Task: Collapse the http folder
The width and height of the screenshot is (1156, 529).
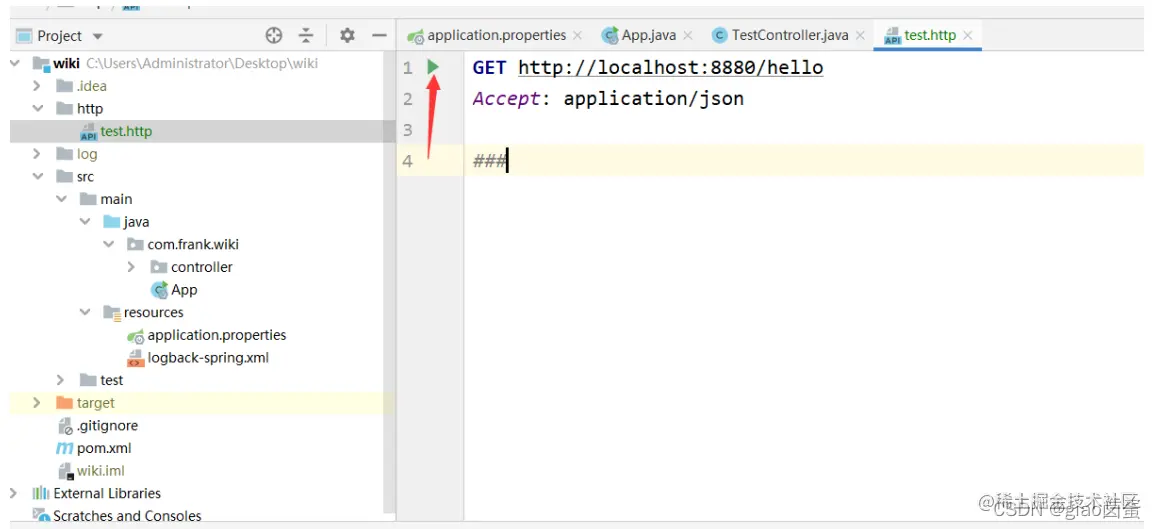Action: pyautogui.click(x=38, y=109)
